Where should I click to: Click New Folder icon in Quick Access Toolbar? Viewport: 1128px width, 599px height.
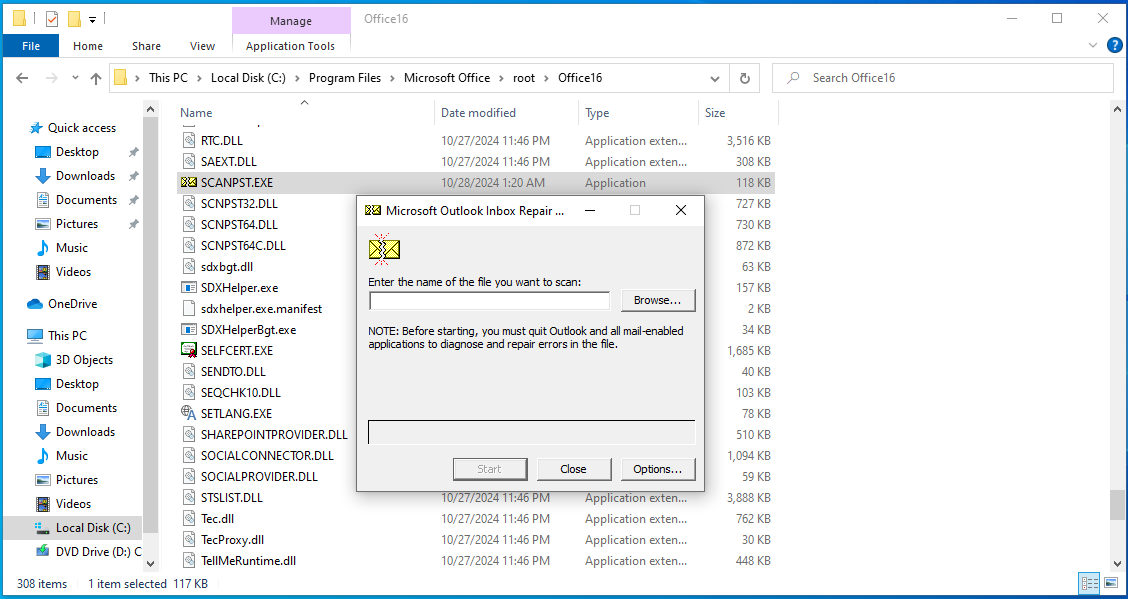pos(73,19)
